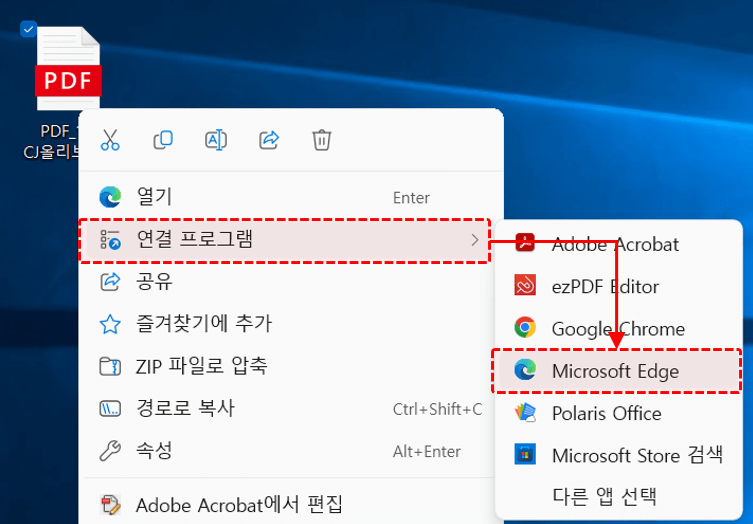Click the Copy icon in context menu
Screen dimensions: 753x524
163,140
